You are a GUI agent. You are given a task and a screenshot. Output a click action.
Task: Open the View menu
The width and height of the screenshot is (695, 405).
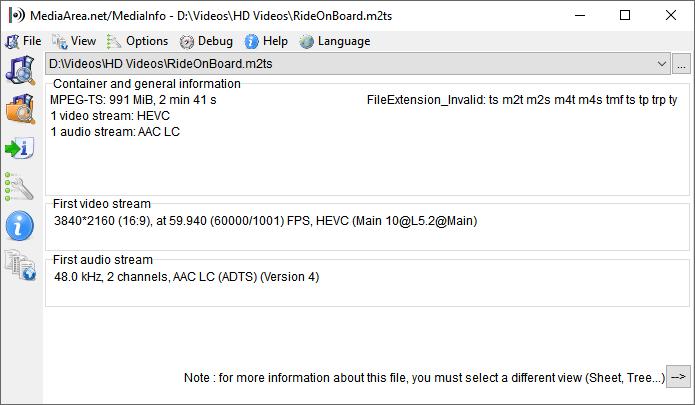click(x=74, y=41)
